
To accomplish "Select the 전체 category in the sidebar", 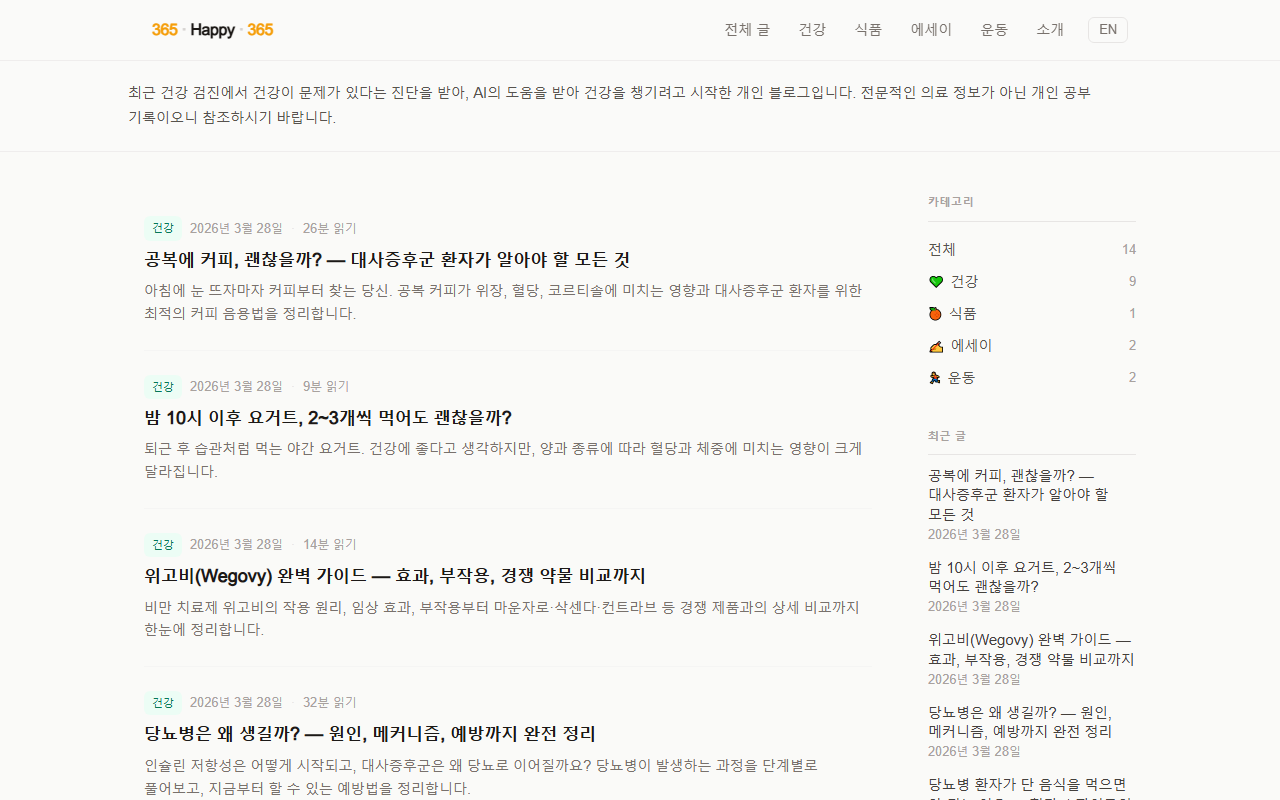I will click(x=942, y=250).
